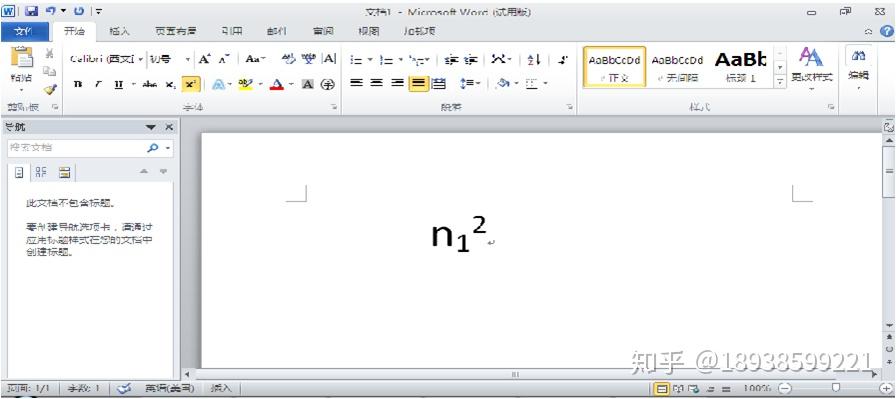Open the font name dropdown showing Calibri
The image size is (896, 399).
click(x=107, y=59)
